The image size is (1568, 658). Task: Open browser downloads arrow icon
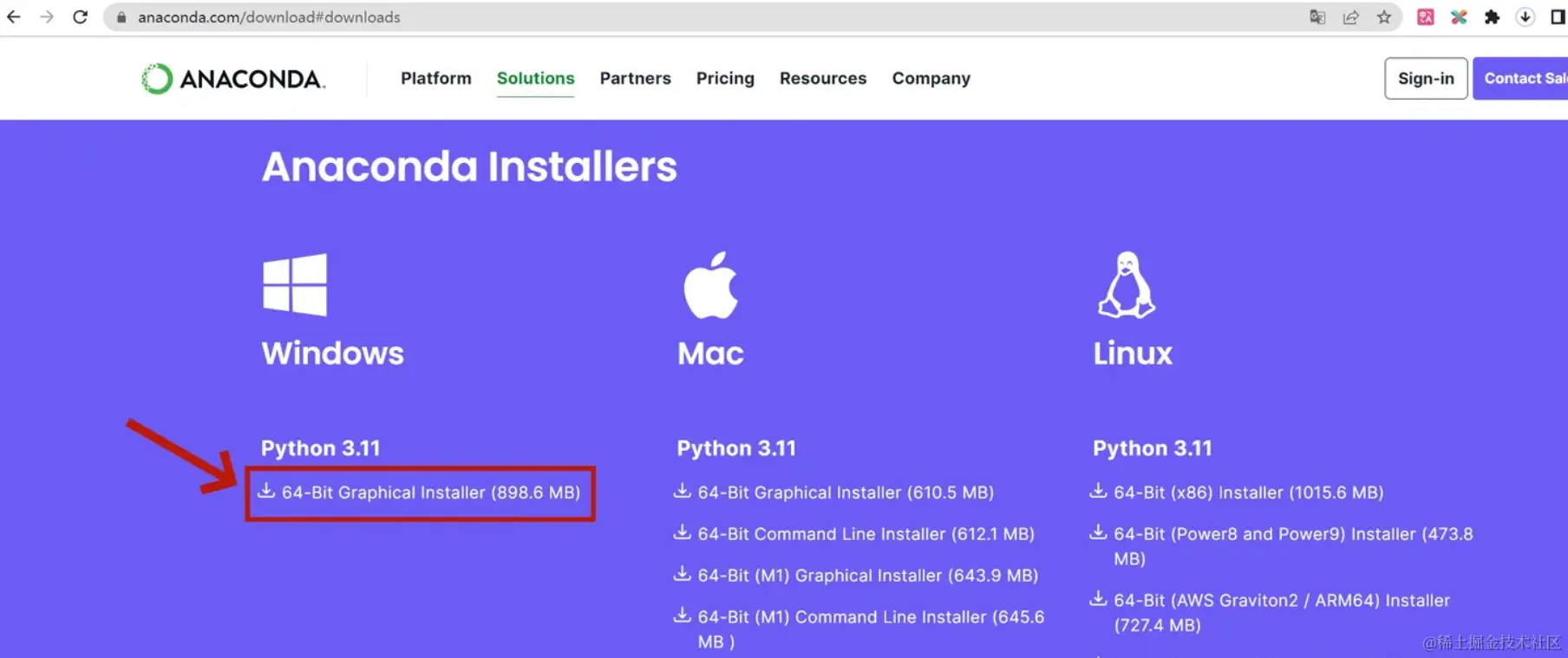1526,16
